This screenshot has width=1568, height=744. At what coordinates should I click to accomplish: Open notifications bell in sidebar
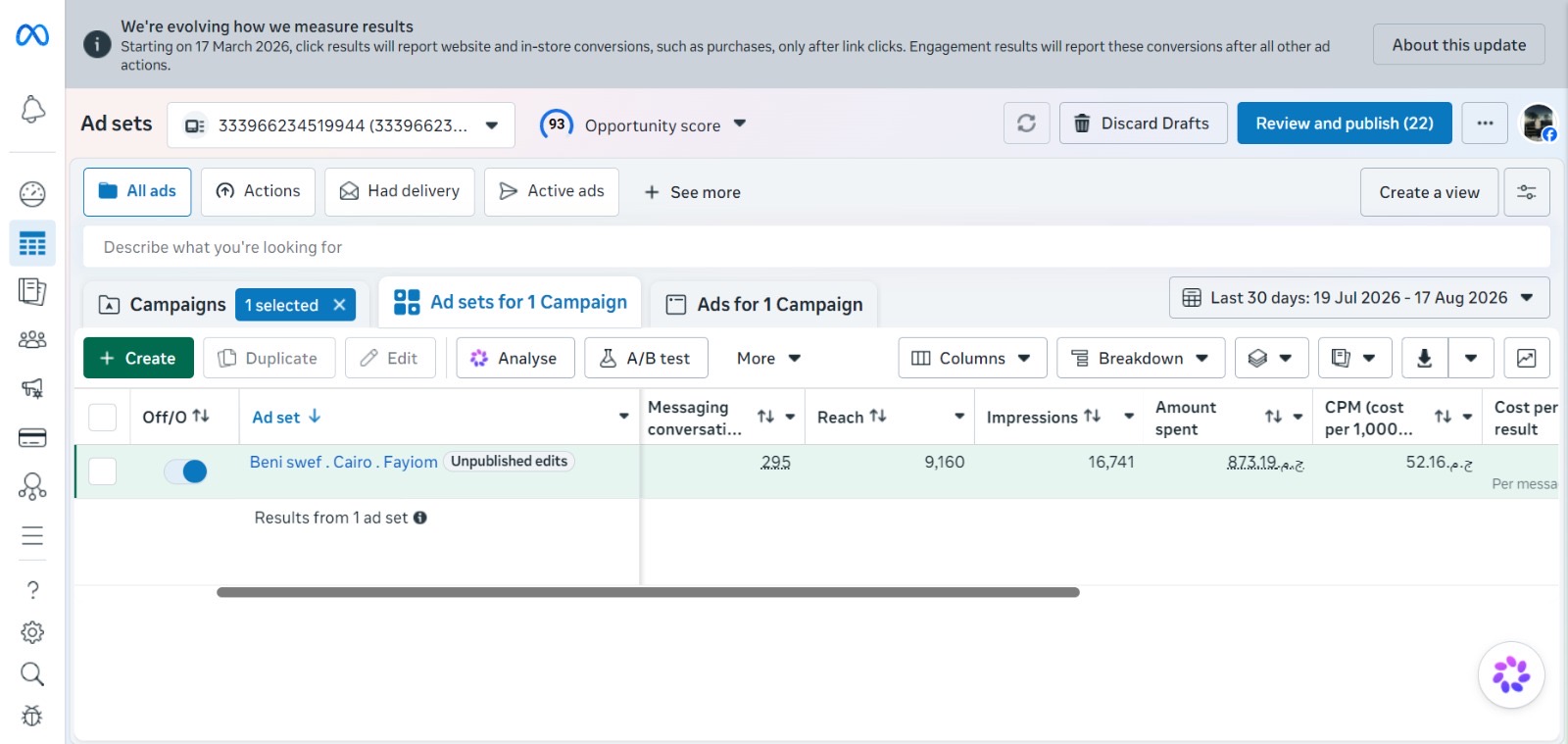tap(32, 109)
